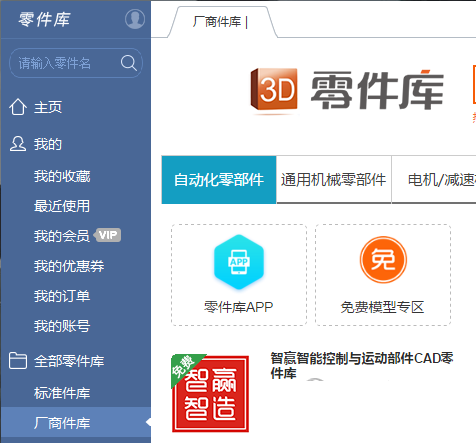Image resolution: width=476 pixels, height=443 pixels.
Task: Open 我的账号
Action: pyautogui.click(x=62, y=326)
